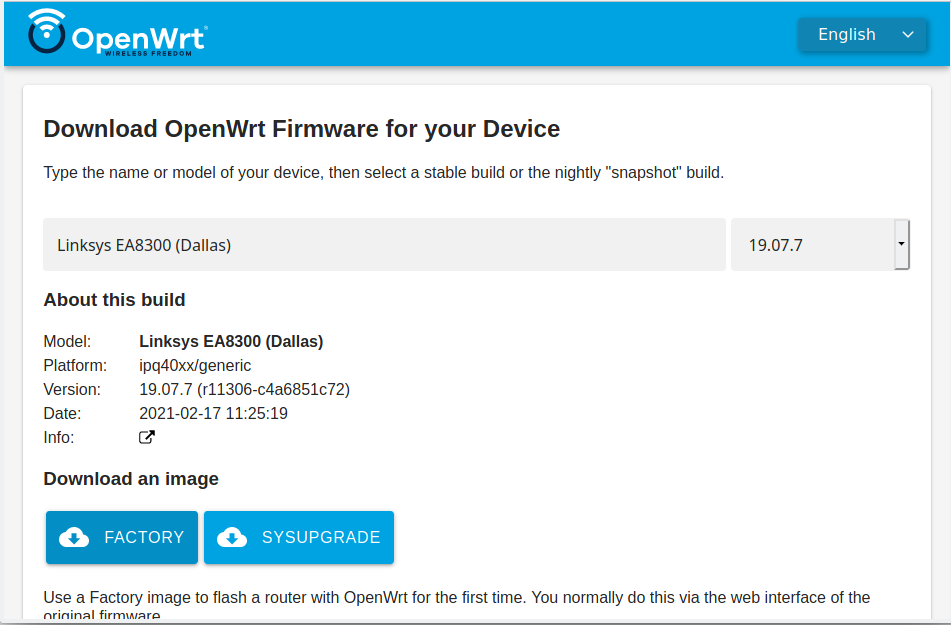This screenshot has width=951, height=625.
Task: Click the "About this build" heading
Action: [114, 300]
